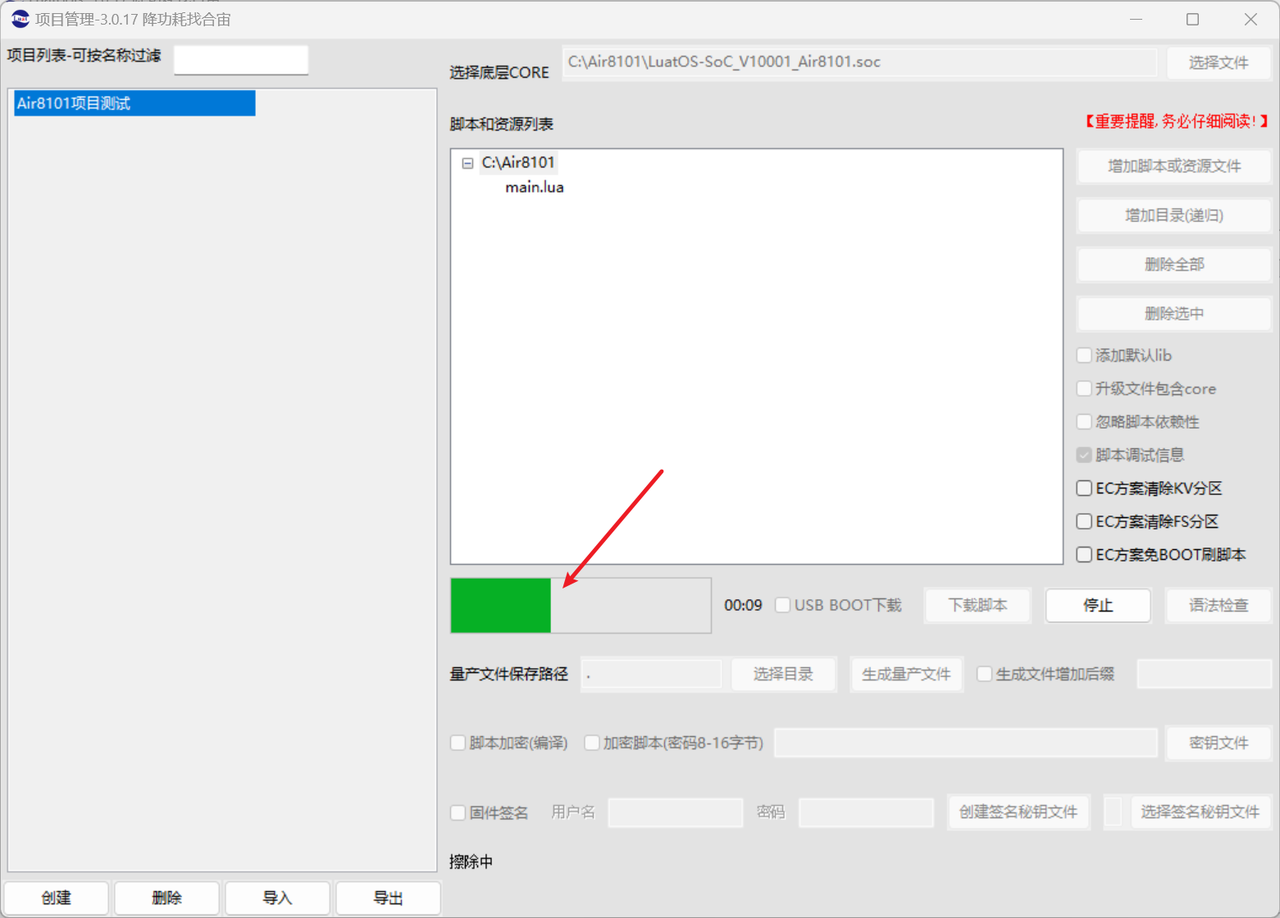Click the 选择文件 button for CORE
Image resolution: width=1280 pixels, height=918 pixels.
1218,62
